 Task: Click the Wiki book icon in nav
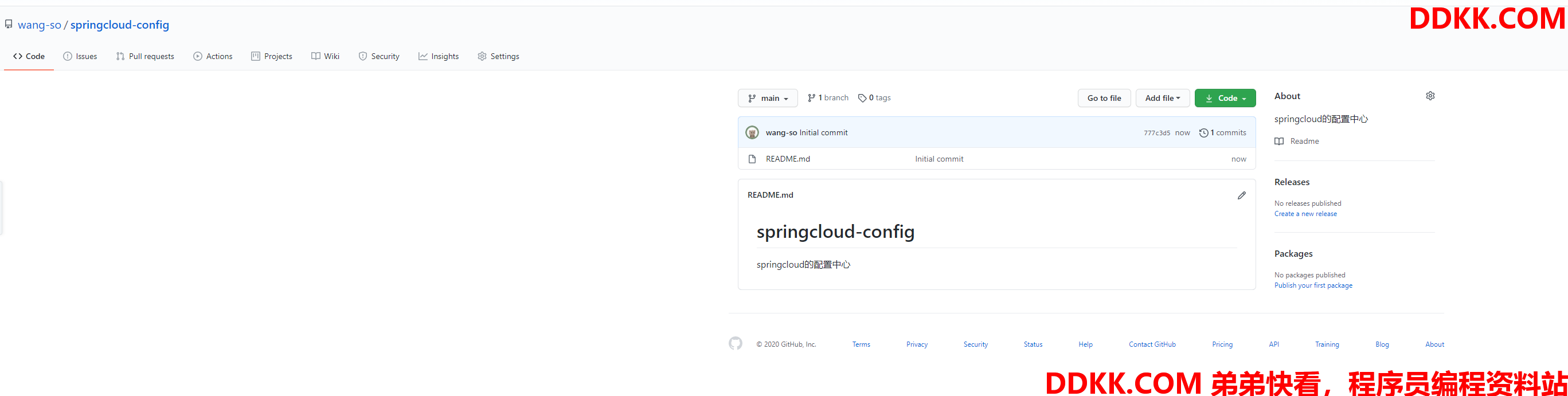tap(316, 56)
